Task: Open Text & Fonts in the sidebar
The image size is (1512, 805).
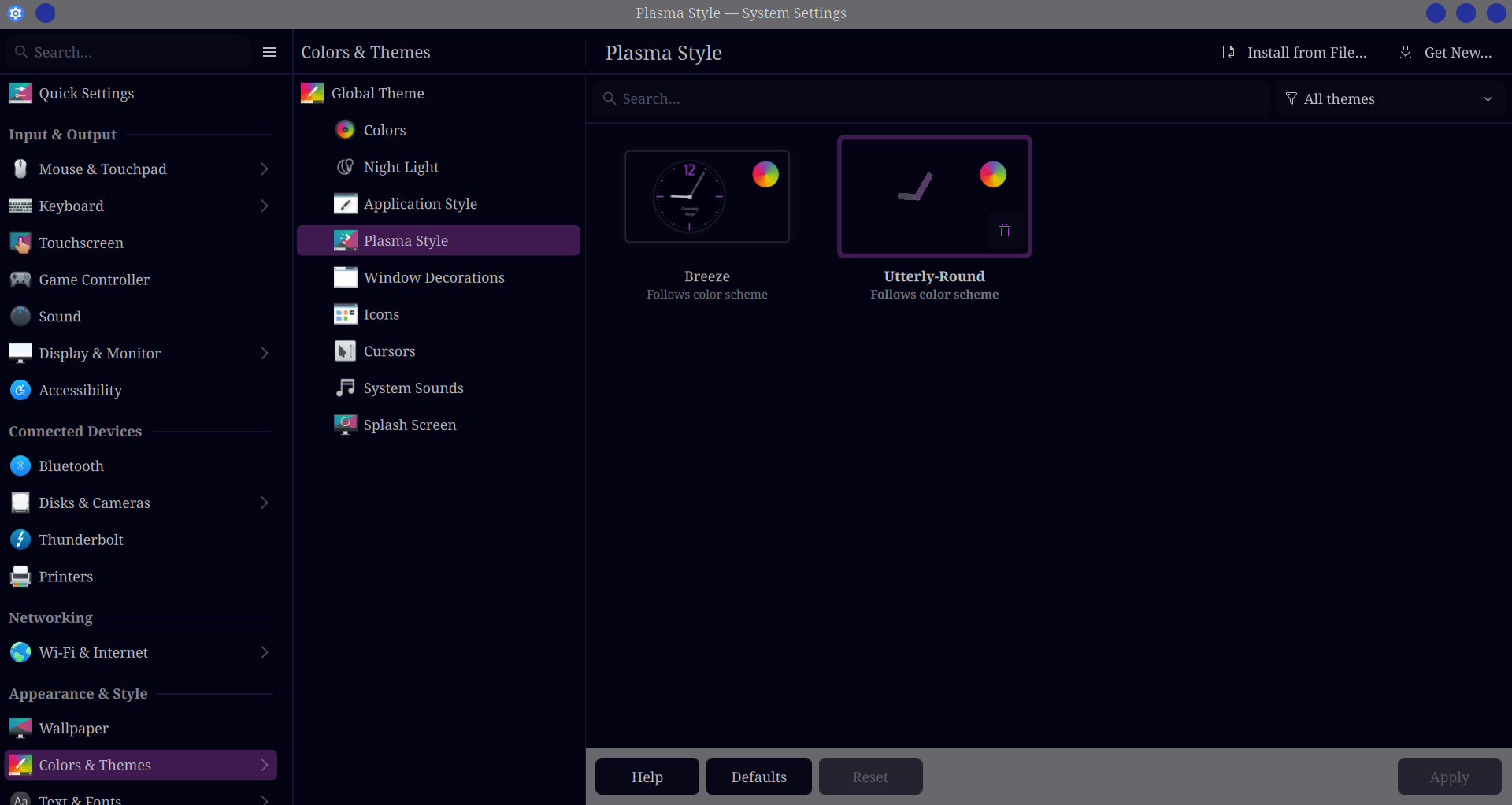Action: [x=141, y=797]
